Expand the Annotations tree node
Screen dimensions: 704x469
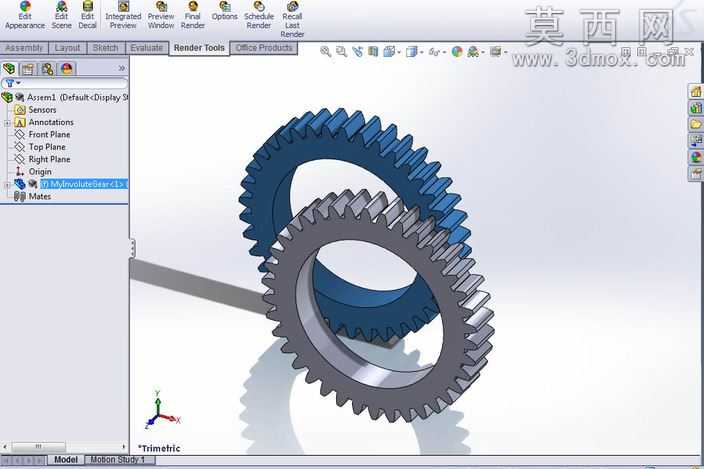7,123
